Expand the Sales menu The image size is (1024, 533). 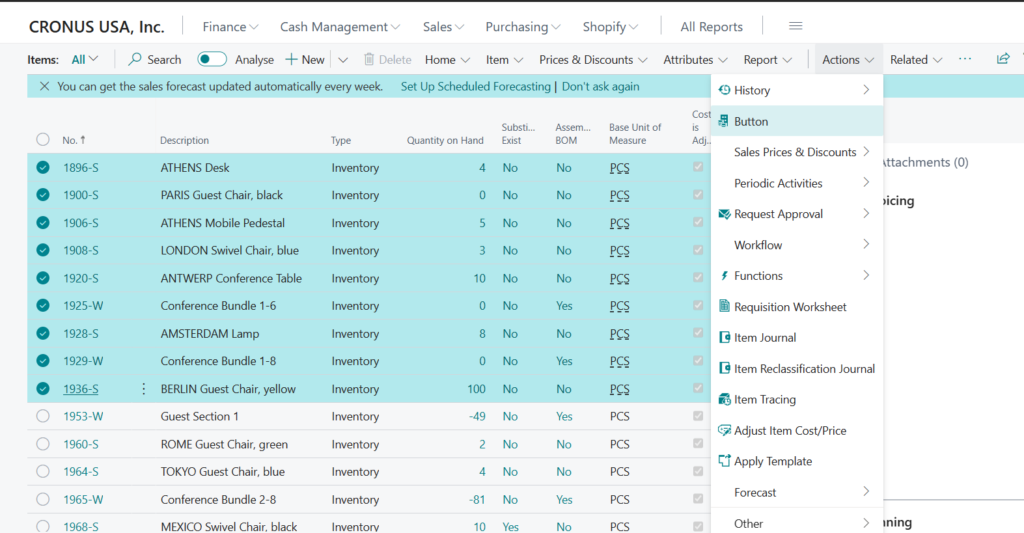(x=443, y=27)
